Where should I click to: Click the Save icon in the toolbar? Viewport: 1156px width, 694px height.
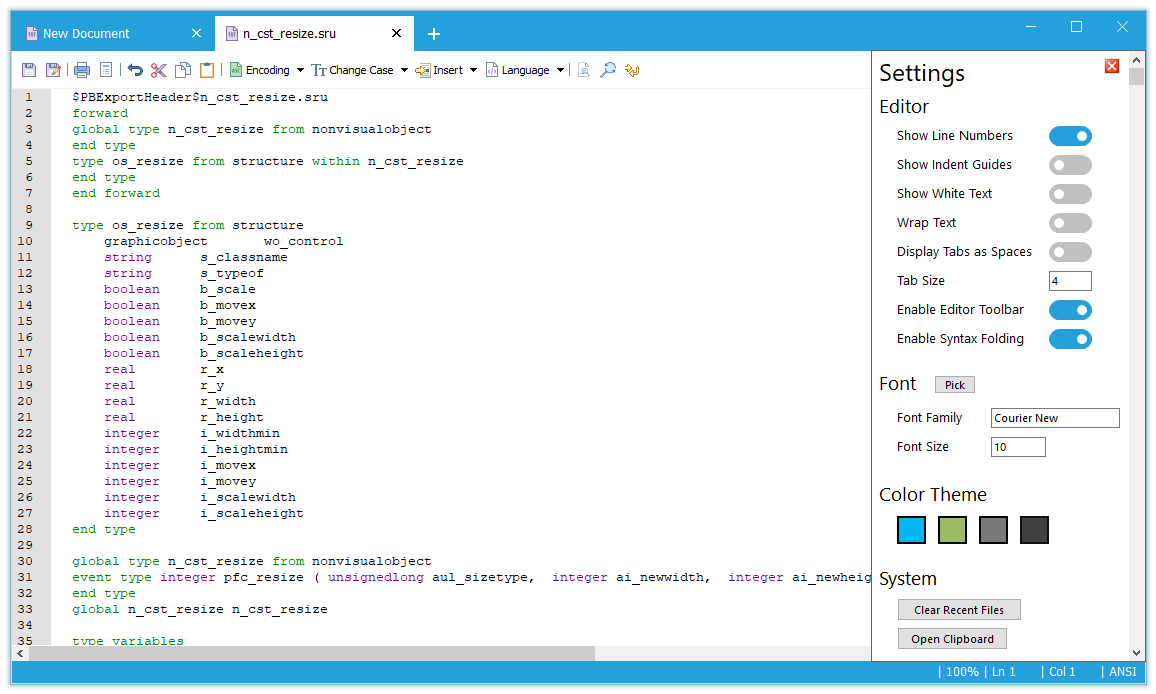(x=29, y=70)
